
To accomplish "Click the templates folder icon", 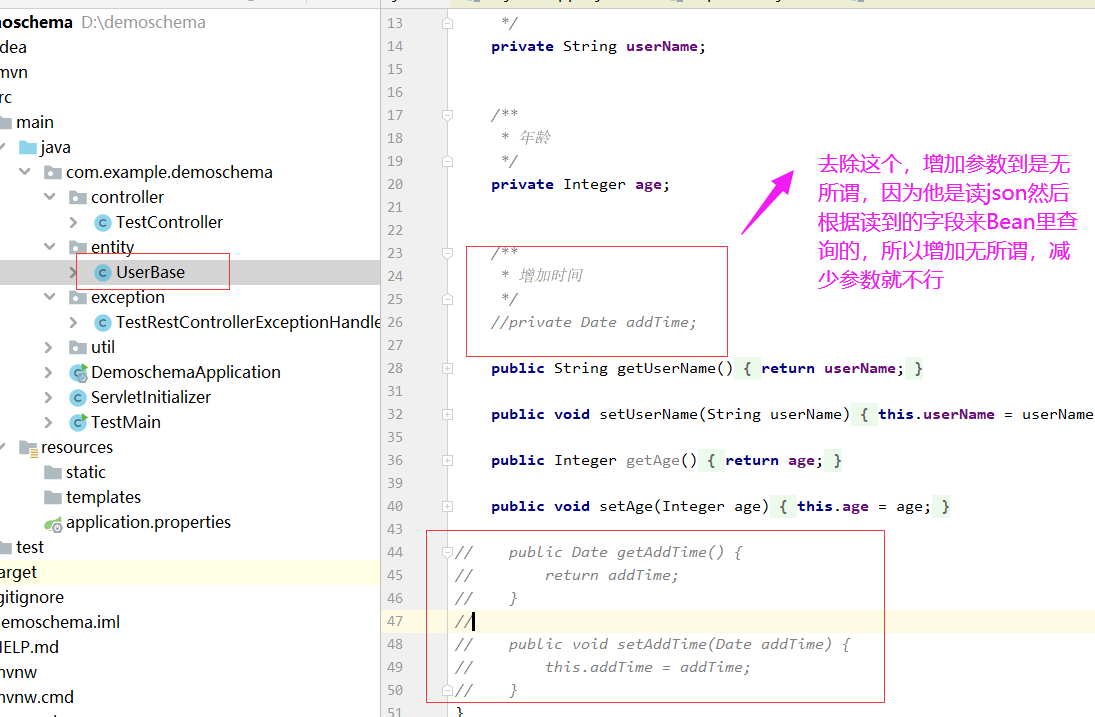I will [x=54, y=496].
